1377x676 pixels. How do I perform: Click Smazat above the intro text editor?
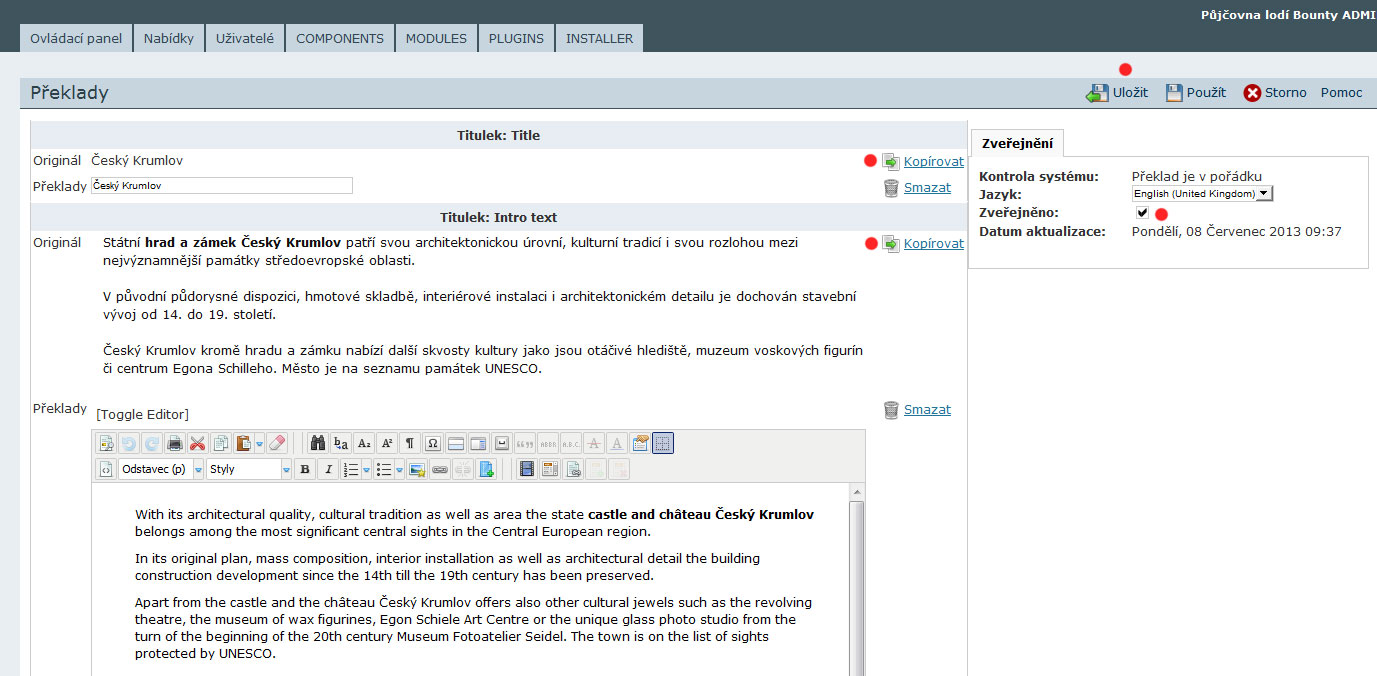point(927,409)
